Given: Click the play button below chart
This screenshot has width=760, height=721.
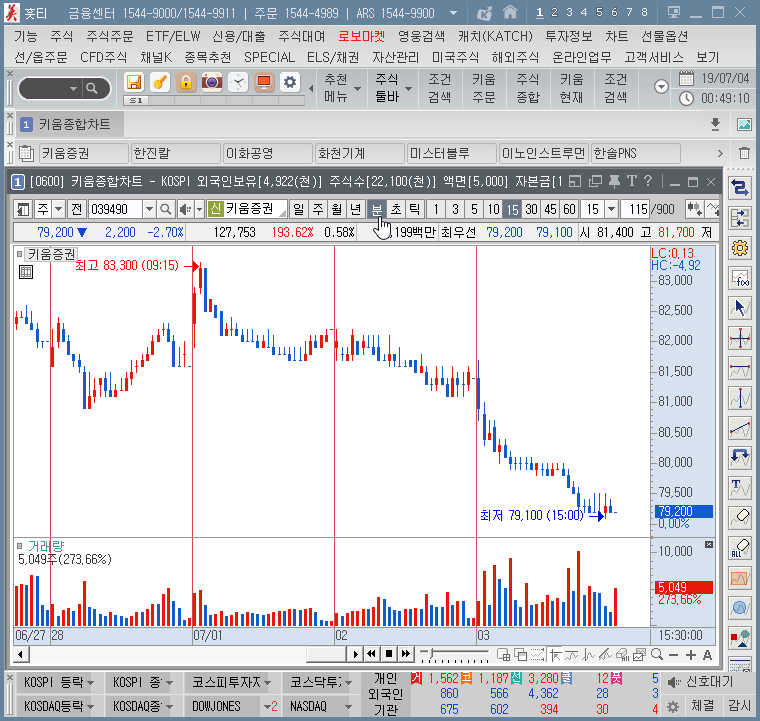Looking at the screenshot, I should tap(355, 655).
